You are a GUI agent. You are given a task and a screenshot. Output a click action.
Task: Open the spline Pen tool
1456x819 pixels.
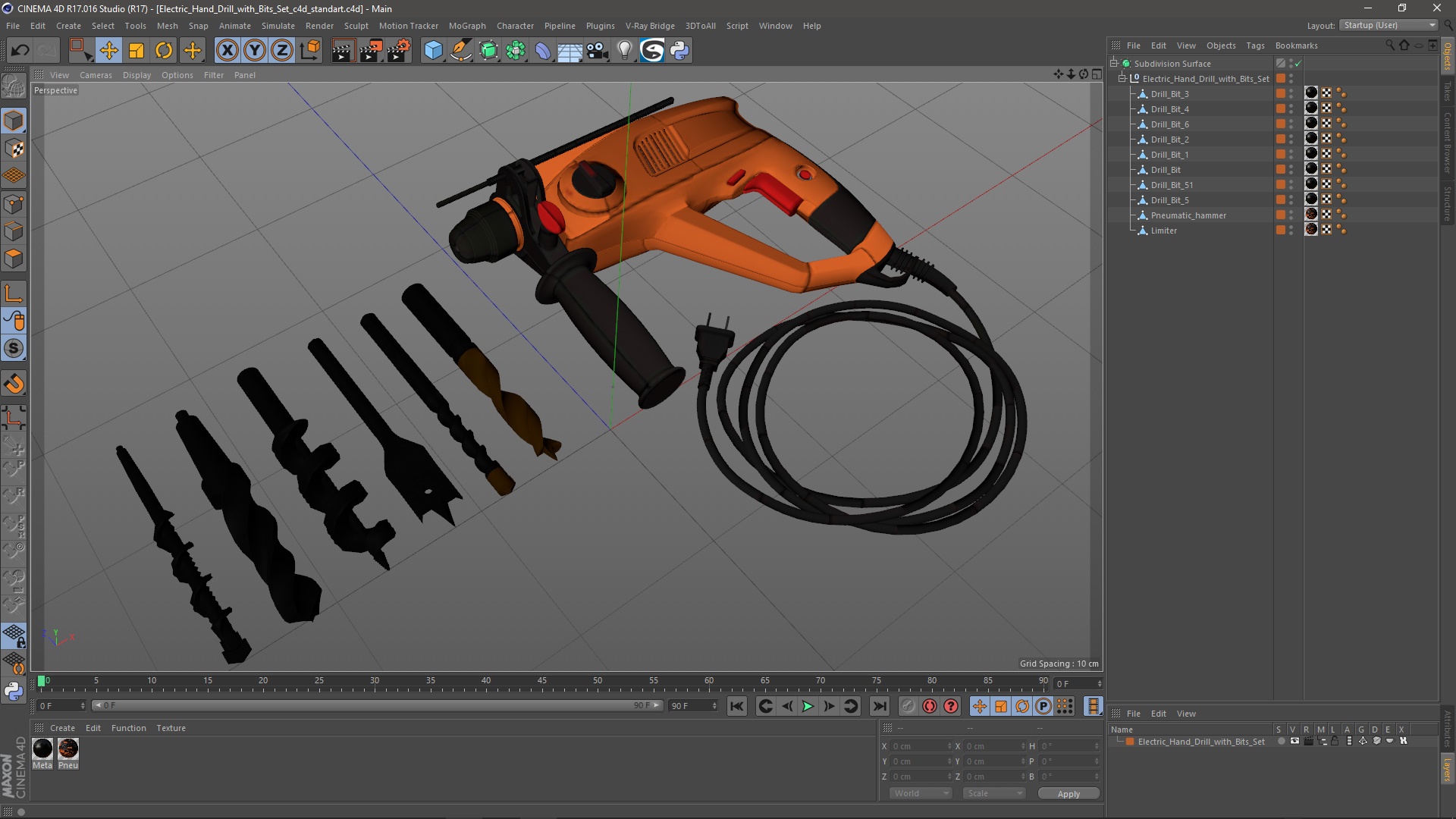[460, 51]
